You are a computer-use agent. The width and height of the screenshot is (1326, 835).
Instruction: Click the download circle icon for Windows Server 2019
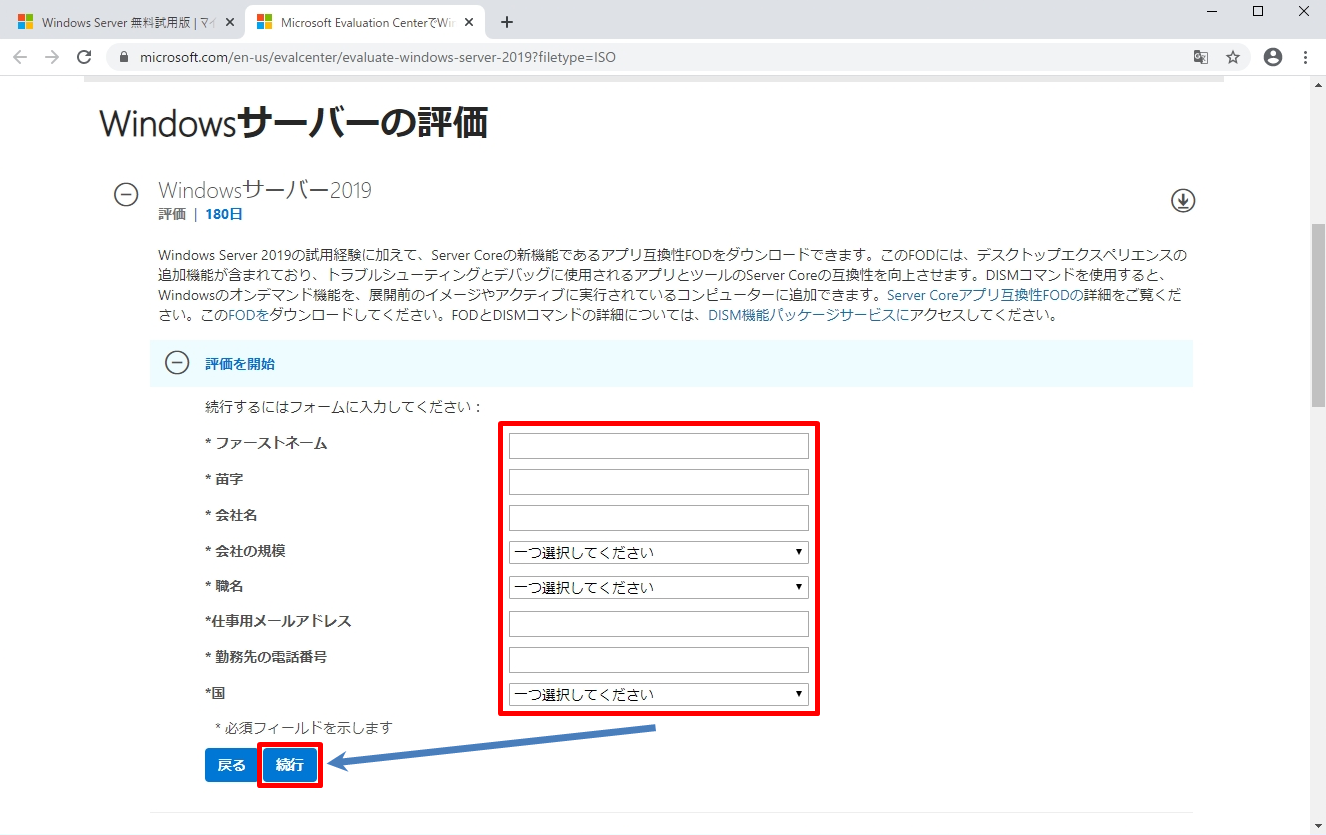[x=1183, y=201]
